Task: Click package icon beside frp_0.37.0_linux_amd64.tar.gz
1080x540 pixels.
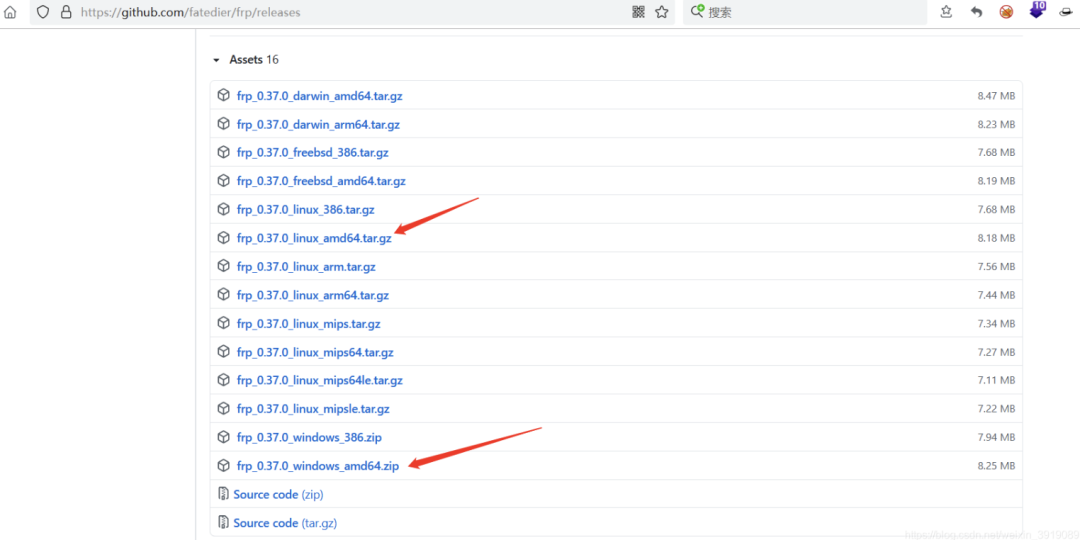Action: tap(223, 238)
